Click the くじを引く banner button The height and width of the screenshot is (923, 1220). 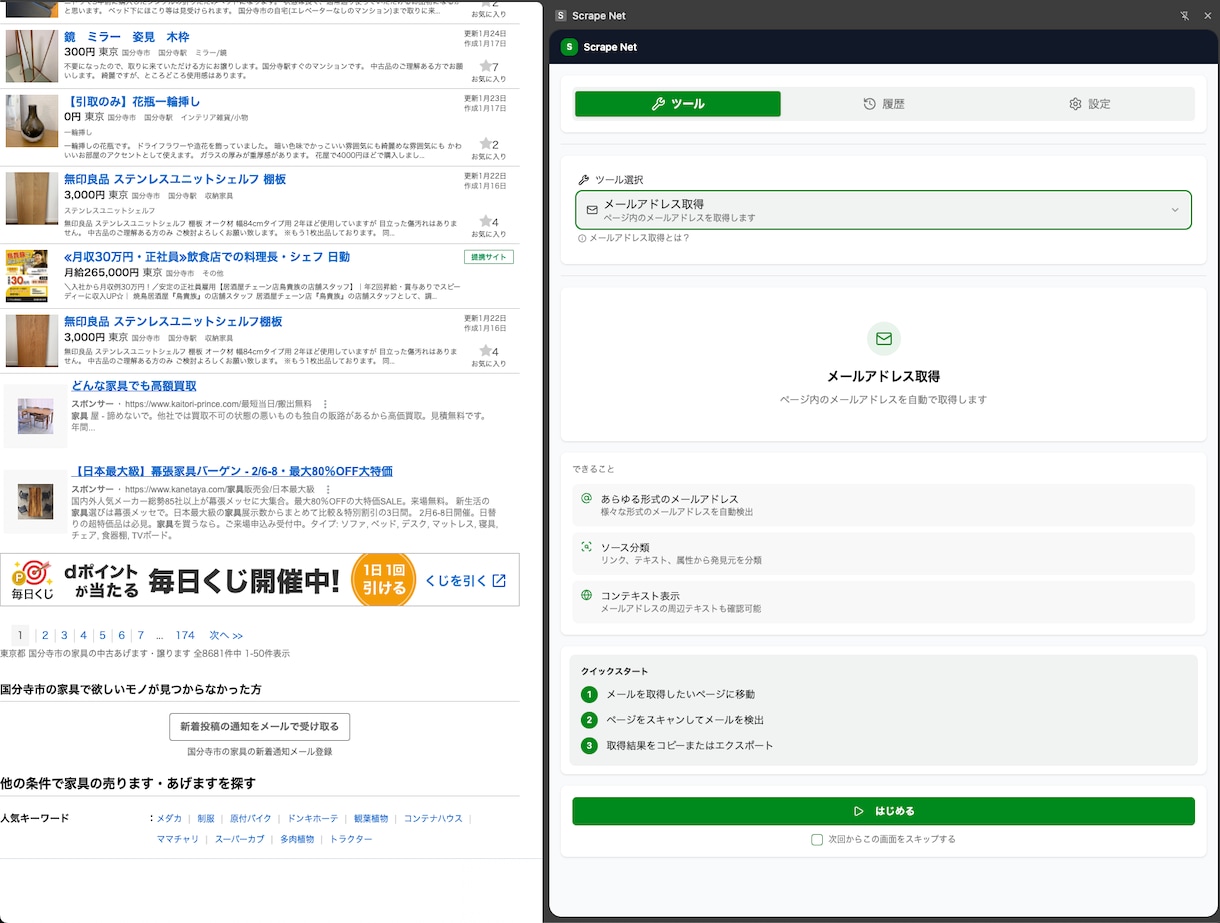(466, 580)
